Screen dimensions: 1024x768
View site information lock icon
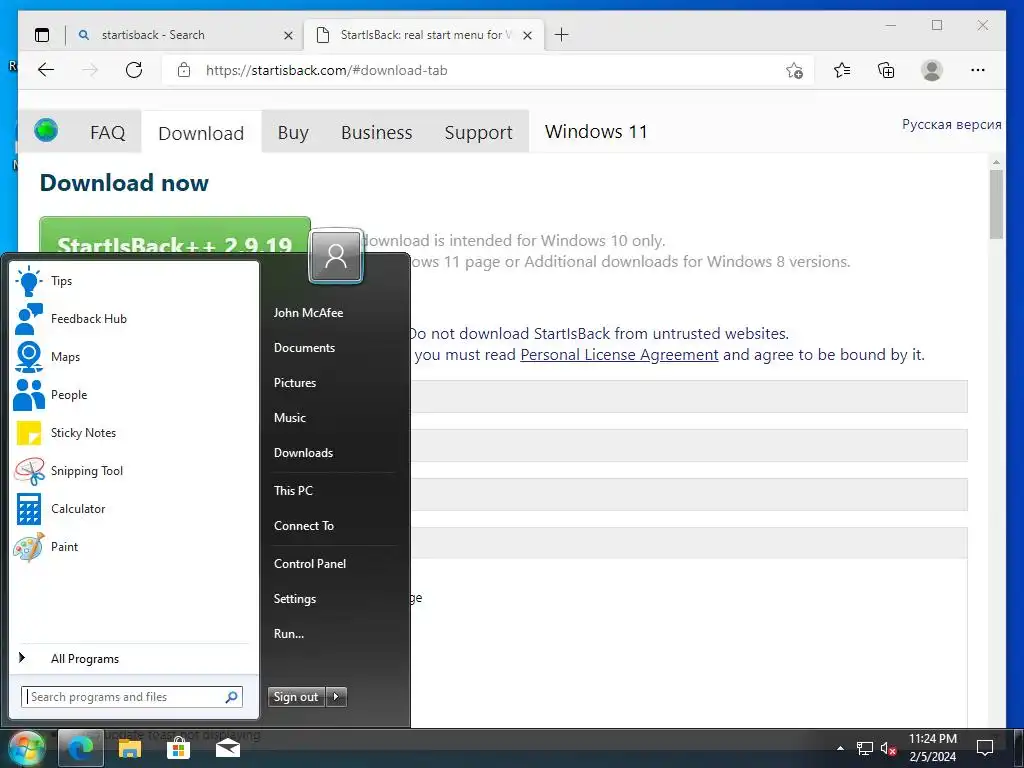click(x=184, y=70)
